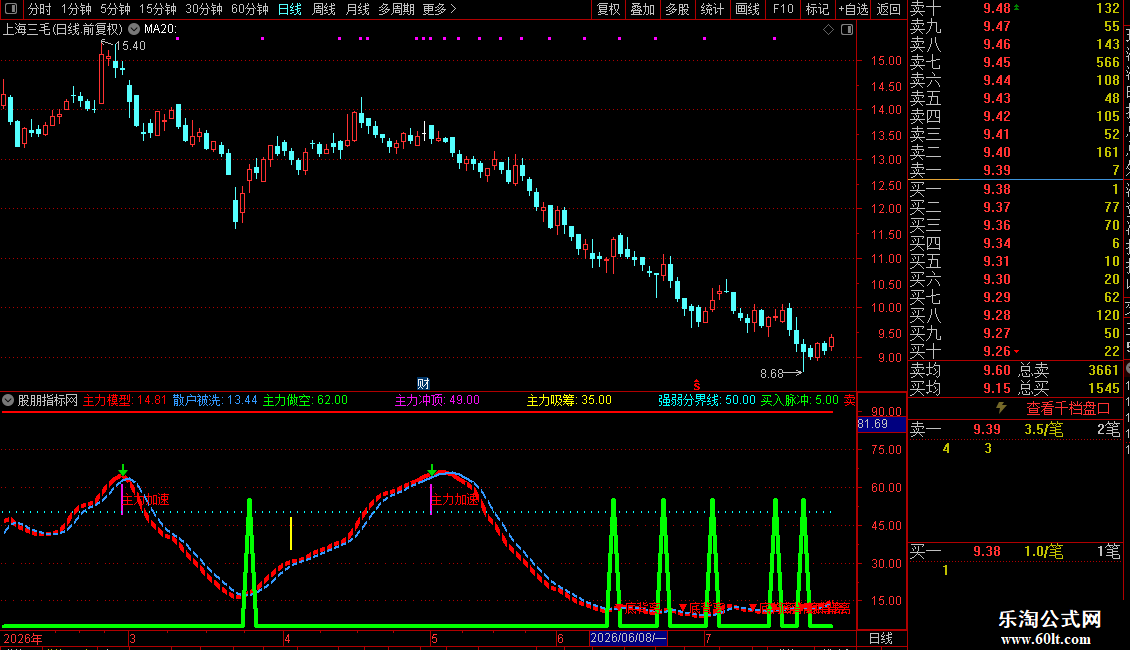Click the MA20 indicator label
Image resolution: width=1130 pixels, height=650 pixels.
point(160,30)
